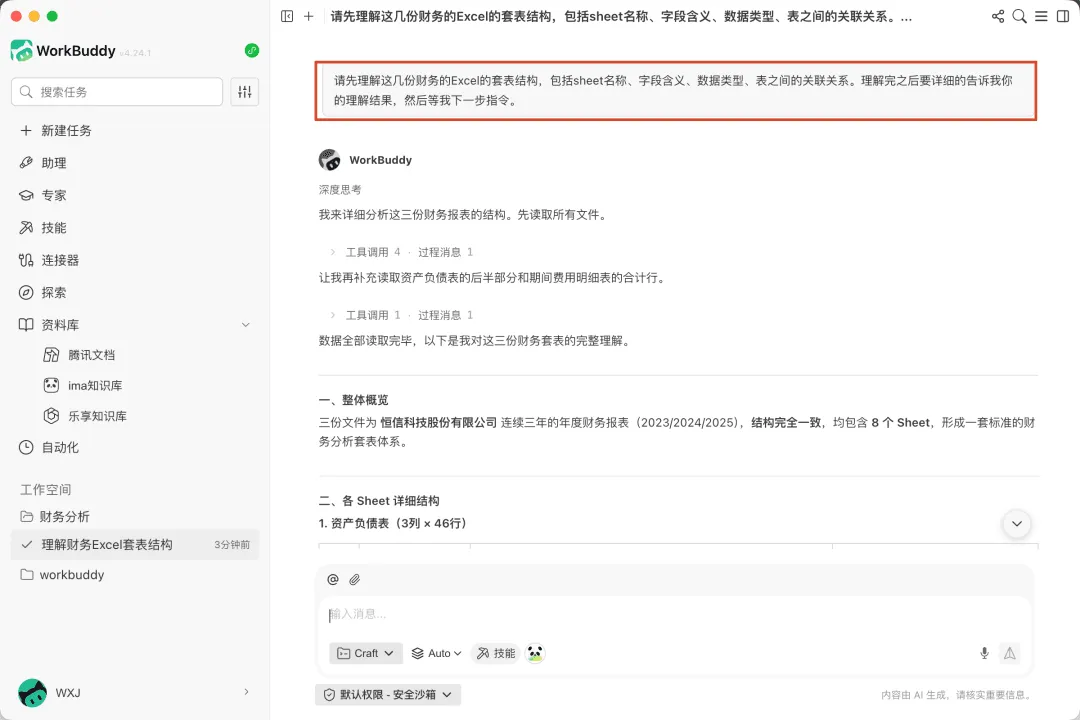
Task: Click the share icon in top bar
Action: (997, 17)
